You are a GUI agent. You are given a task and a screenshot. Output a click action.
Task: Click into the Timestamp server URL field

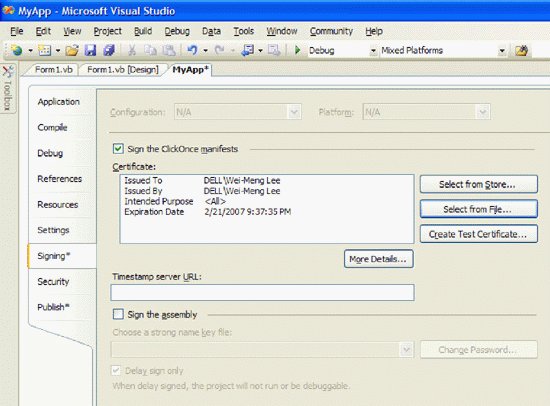click(262, 292)
